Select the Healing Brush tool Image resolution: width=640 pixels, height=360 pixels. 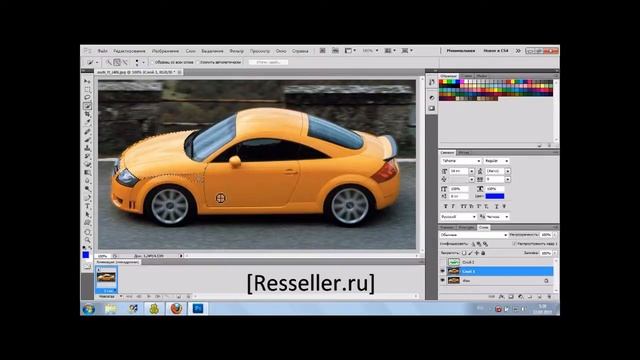tap(87, 131)
